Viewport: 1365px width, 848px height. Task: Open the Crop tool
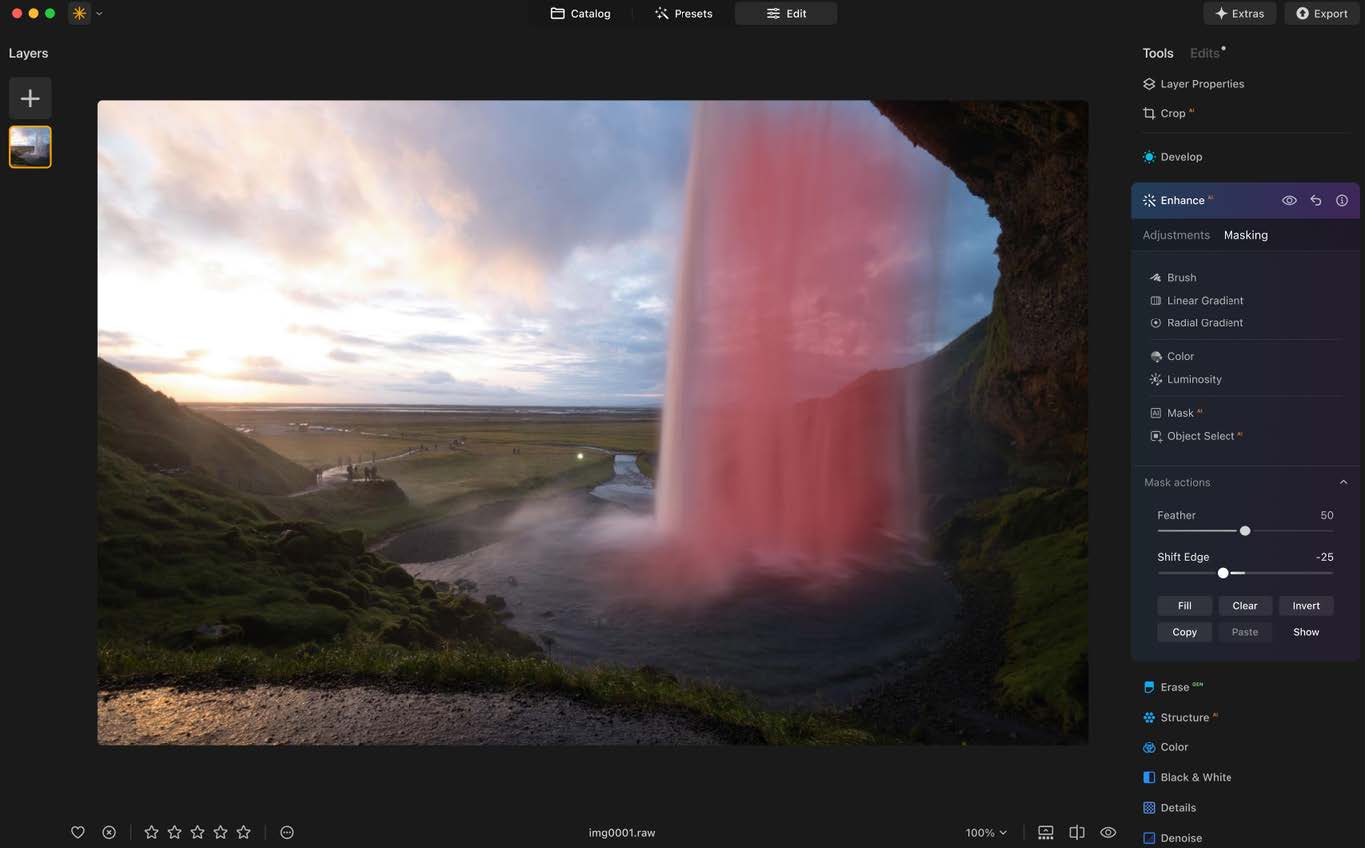point(1172,114)
